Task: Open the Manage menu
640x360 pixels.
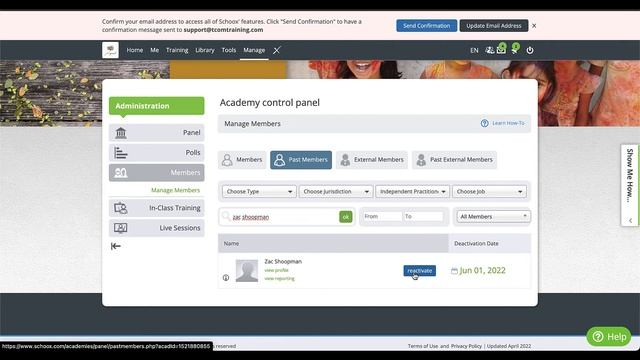Action: 254,50
